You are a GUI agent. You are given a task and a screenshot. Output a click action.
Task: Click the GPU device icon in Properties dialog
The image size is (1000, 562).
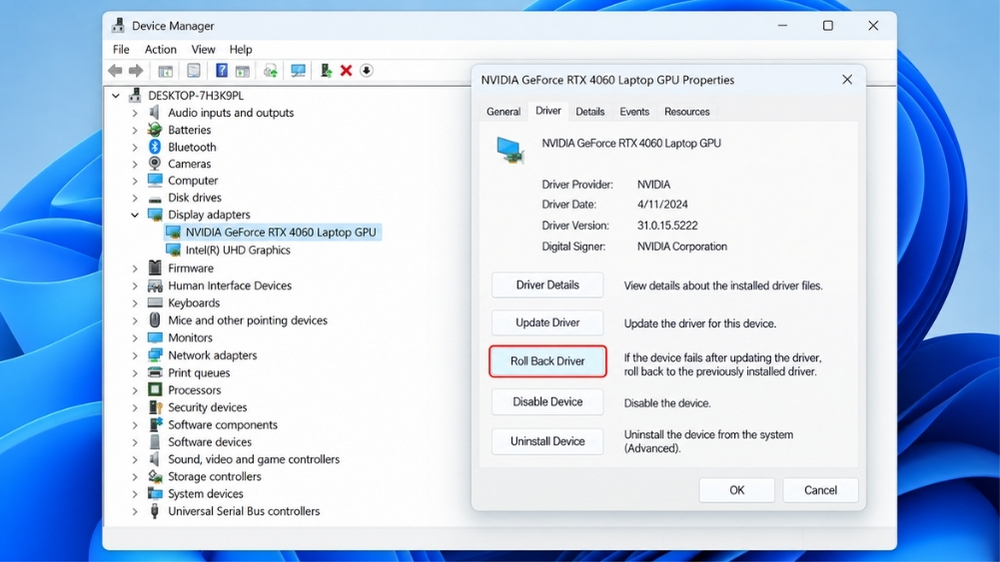click(x=510, y=151)
